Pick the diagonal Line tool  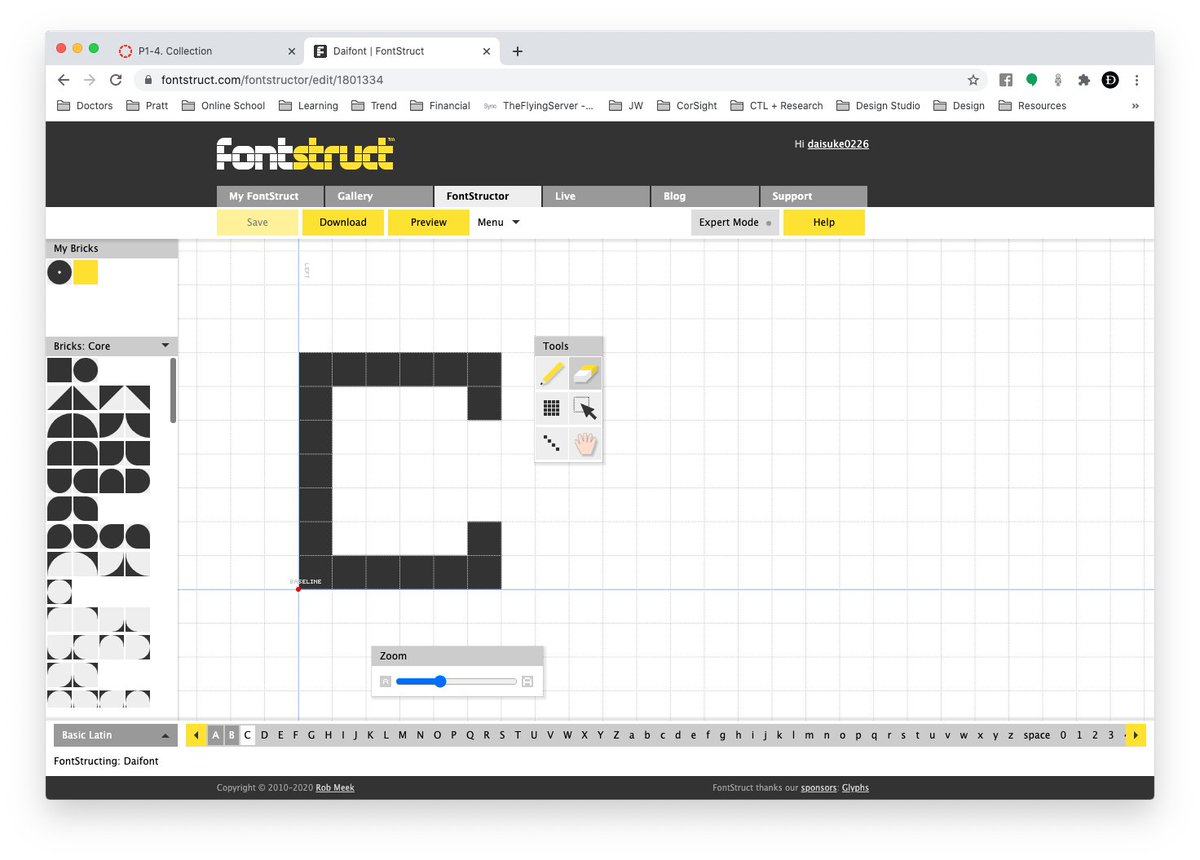point(552,443)
